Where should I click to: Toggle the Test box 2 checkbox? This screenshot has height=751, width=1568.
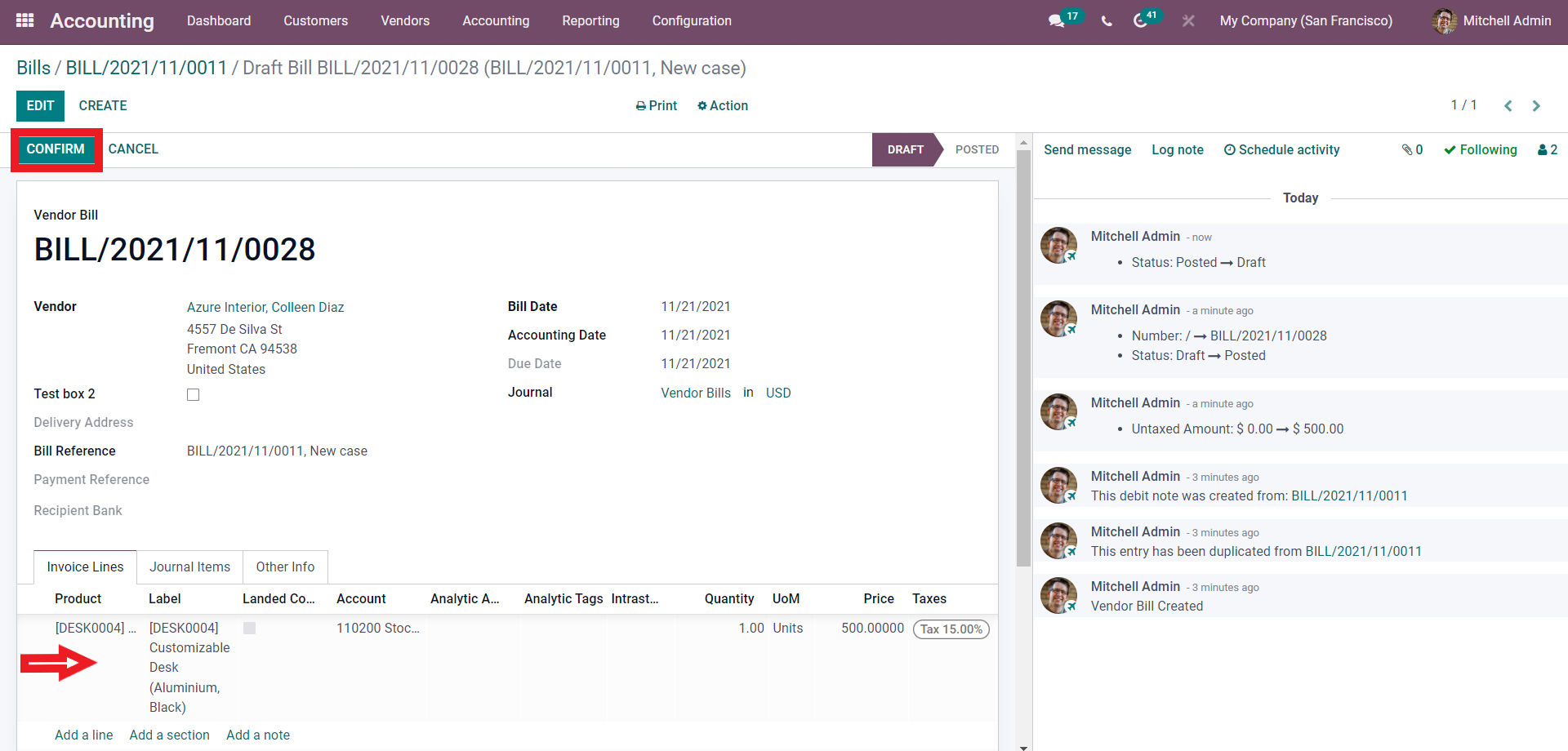(194, 395)
